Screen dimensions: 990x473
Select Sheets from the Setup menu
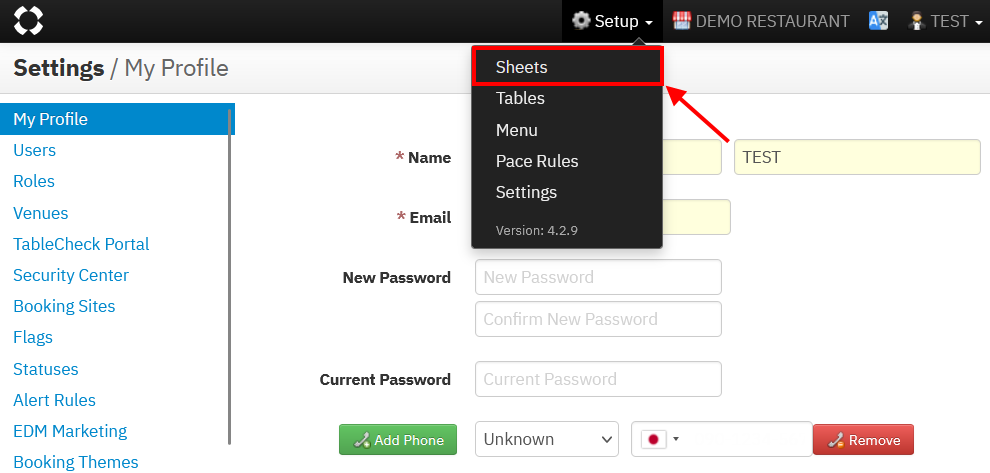[522, 67]
